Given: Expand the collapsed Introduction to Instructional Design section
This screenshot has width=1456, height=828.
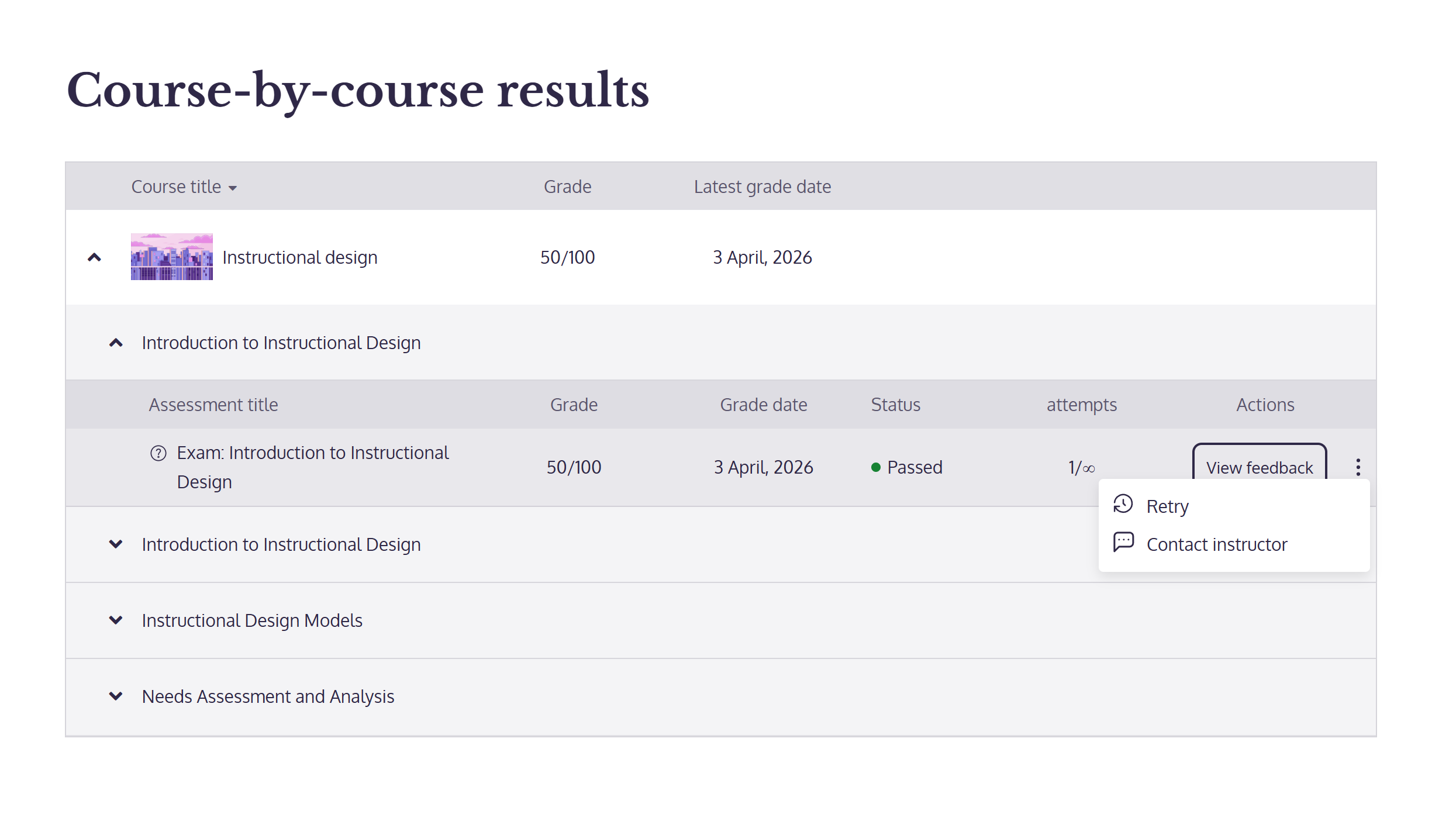Looking at the screenshot, I should [x=116, y=544].
